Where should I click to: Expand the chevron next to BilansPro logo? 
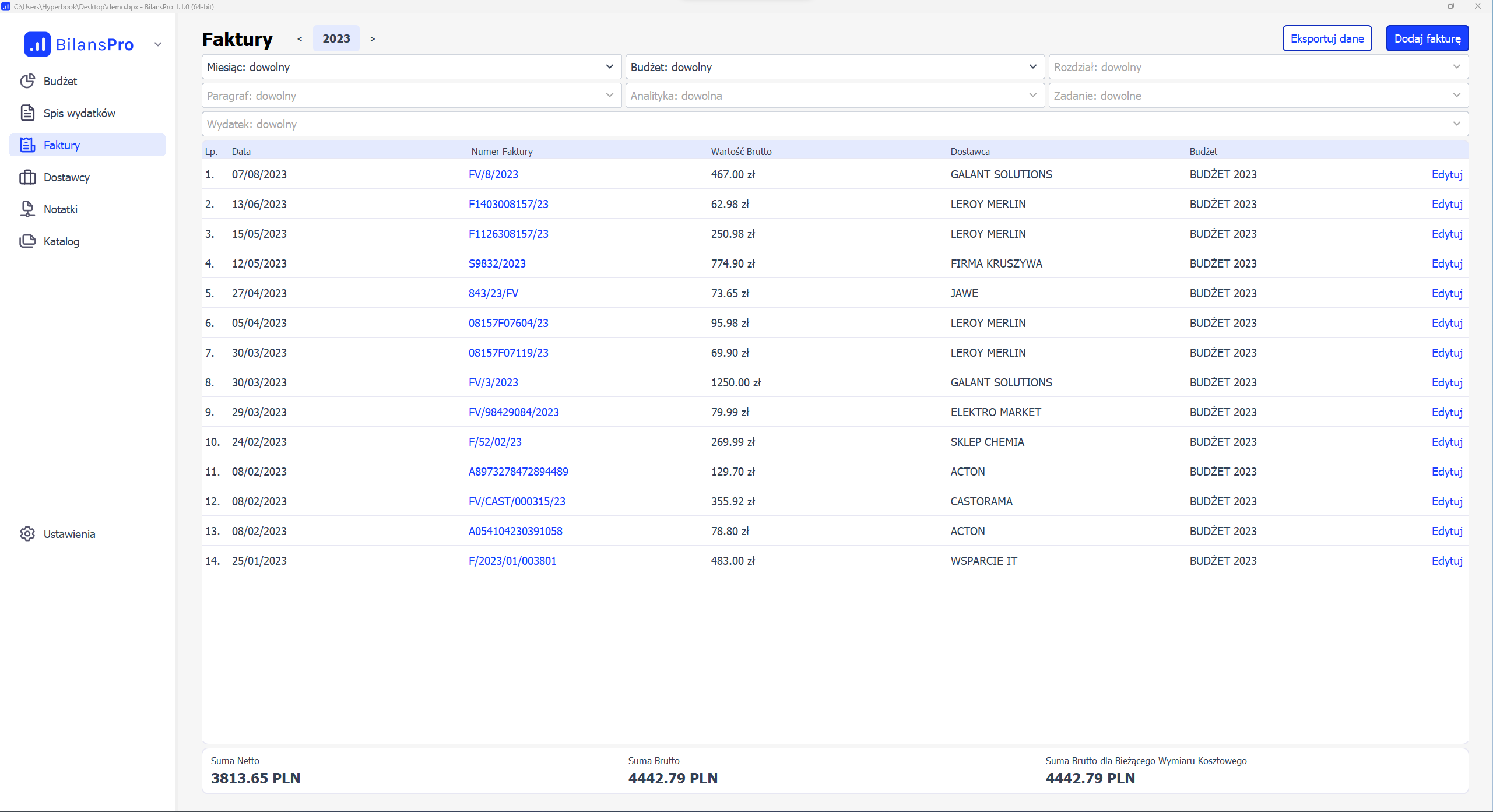157,44
